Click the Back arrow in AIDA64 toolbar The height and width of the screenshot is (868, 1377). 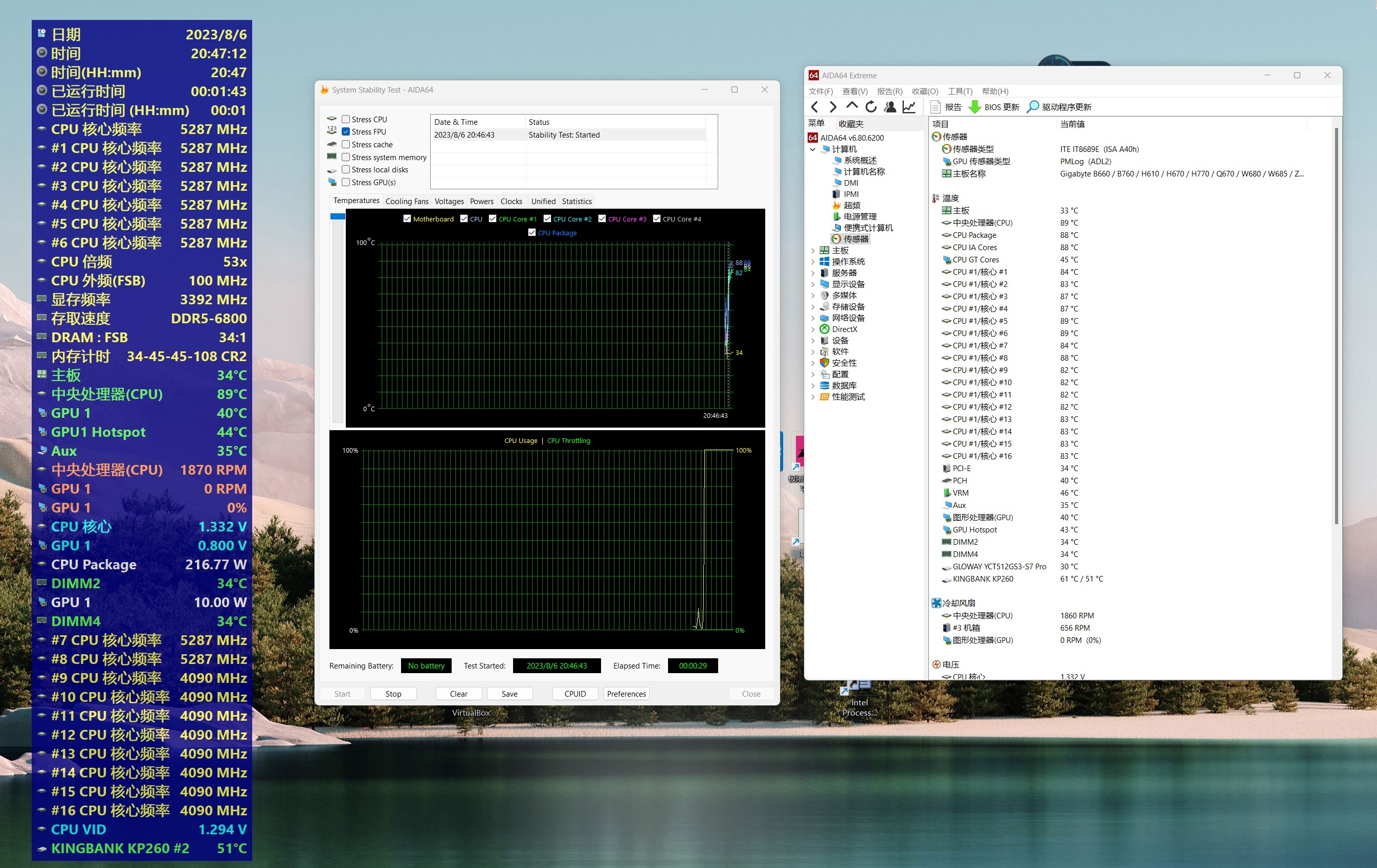[x=815, y=106]
